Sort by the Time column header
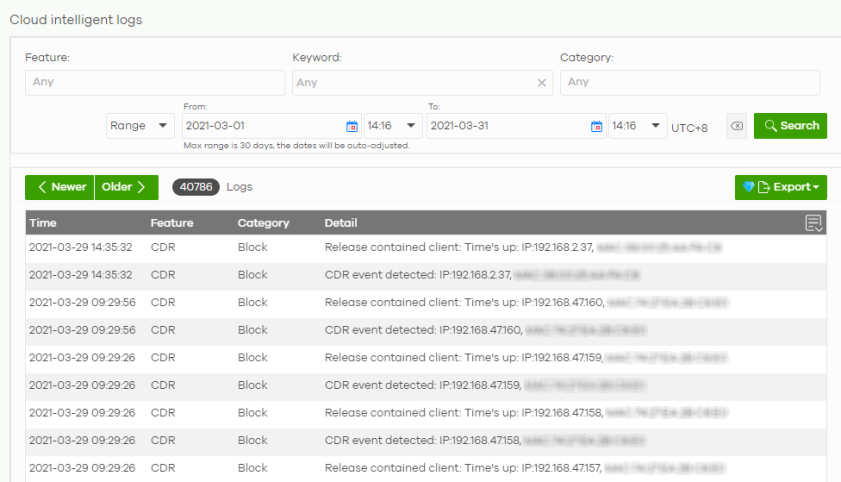Screen dimensions: 841x482 [x=43, y=223]
